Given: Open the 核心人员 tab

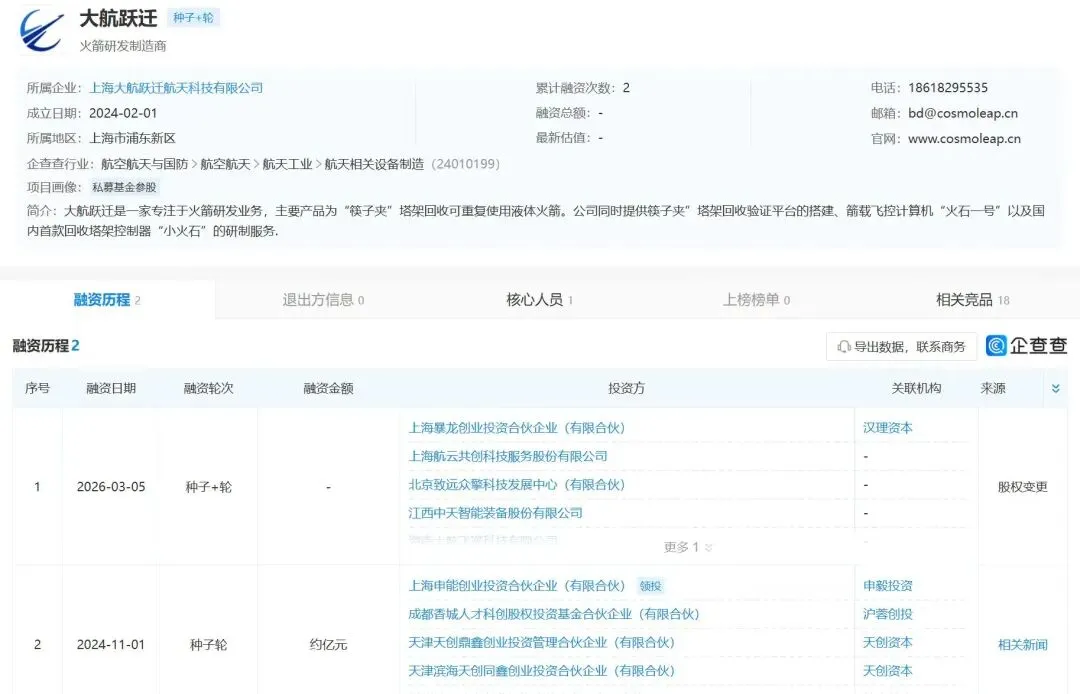Looking at the screenshot, I should tap(539, 299).
